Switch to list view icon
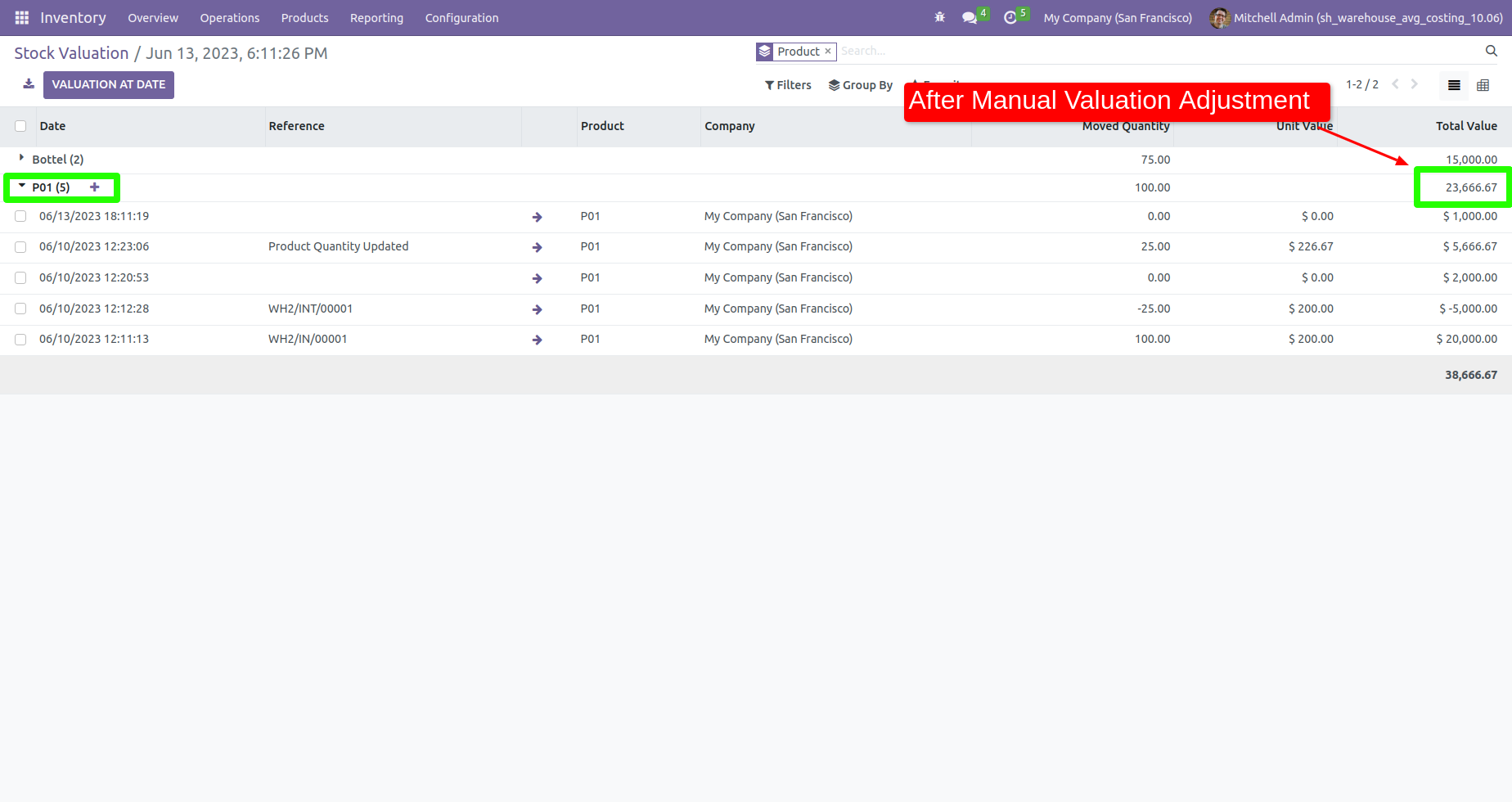The image size is (1512, 802). point(1454,85)
